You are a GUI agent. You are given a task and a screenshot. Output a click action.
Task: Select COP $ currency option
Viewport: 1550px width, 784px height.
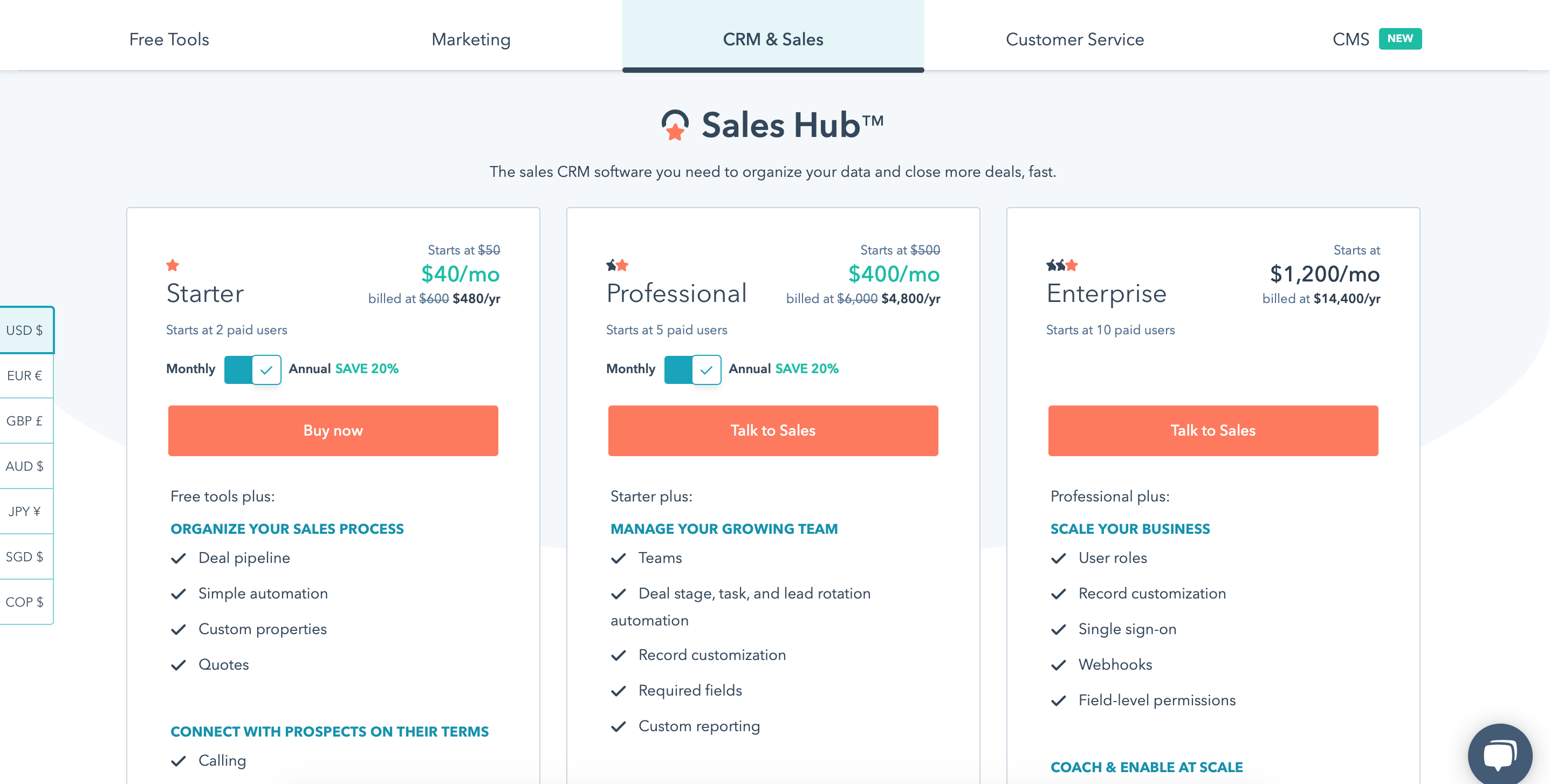(25, 602)
